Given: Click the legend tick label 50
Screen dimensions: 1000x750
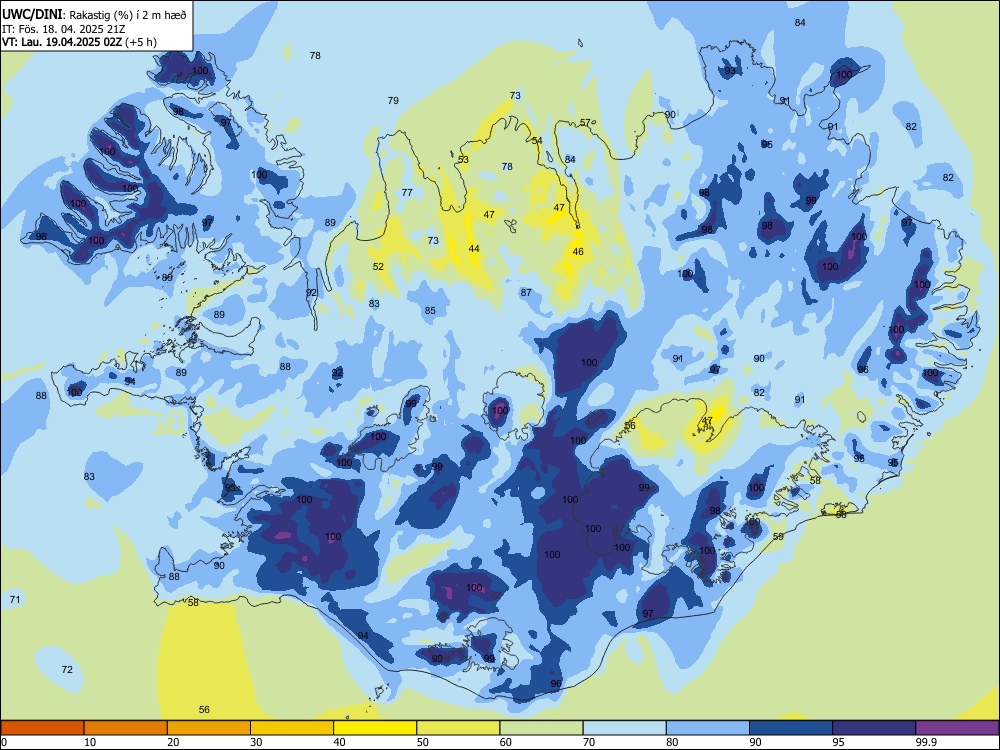Looking at the screenshot, I should (423, 742).
